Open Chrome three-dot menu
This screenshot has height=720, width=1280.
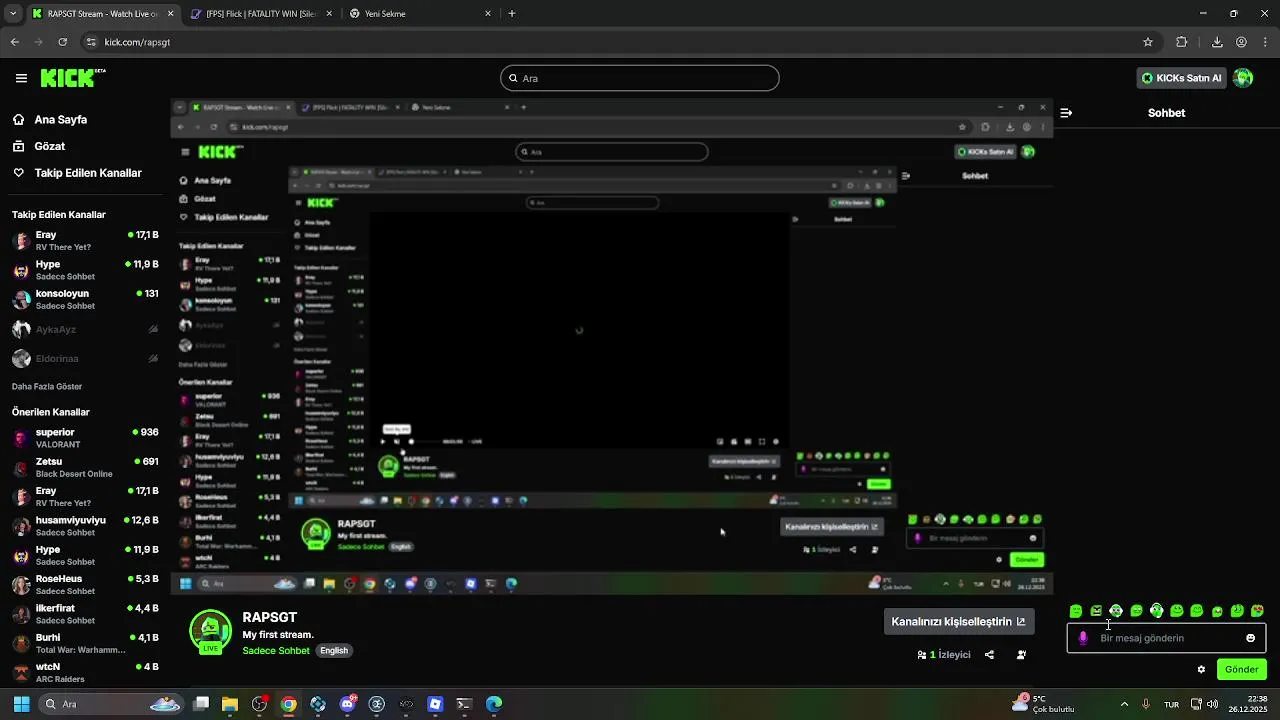pos(1265,42)
